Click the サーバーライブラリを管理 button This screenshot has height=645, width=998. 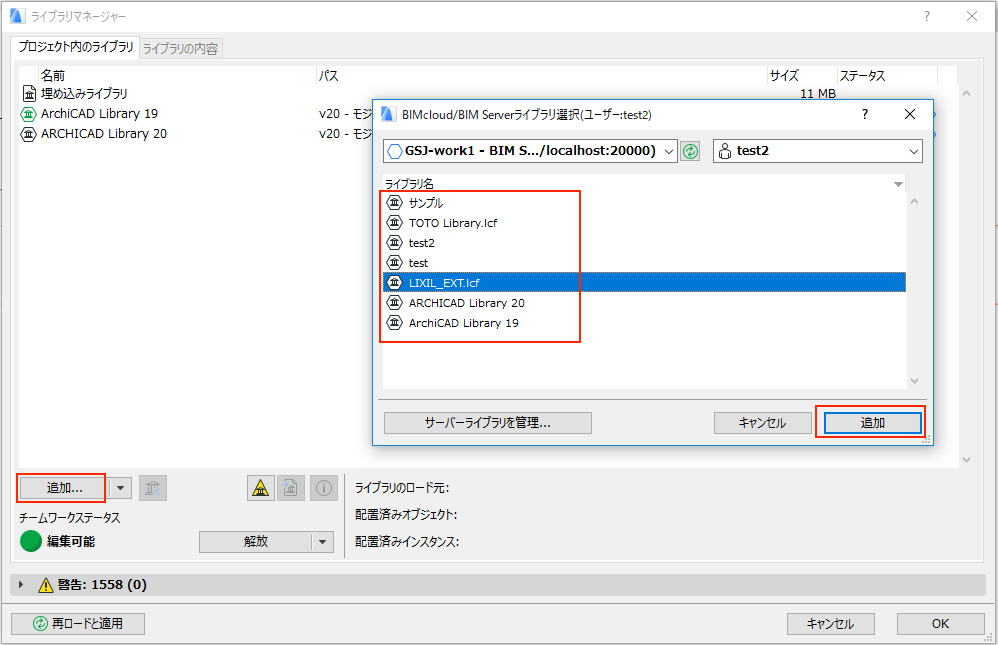pyautogui.click(x=487, y=423)
